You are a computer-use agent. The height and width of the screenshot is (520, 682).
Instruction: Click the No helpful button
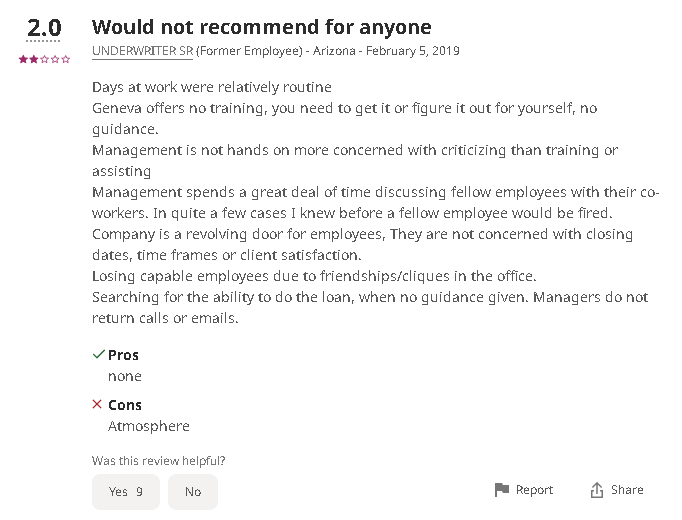tap(193, 492)
